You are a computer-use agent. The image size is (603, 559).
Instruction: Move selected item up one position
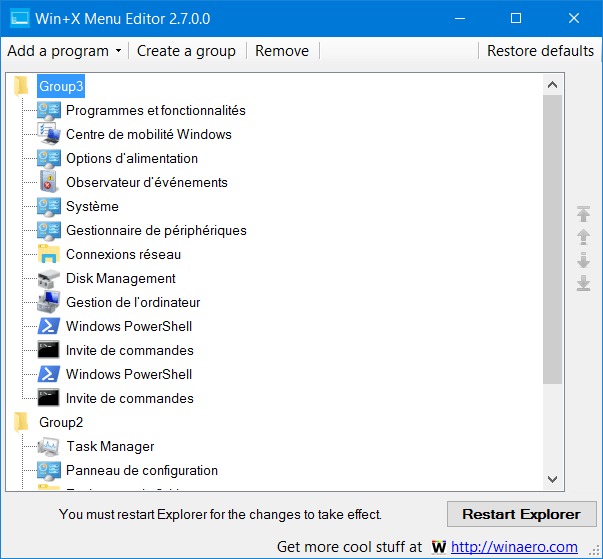[583, 237]
